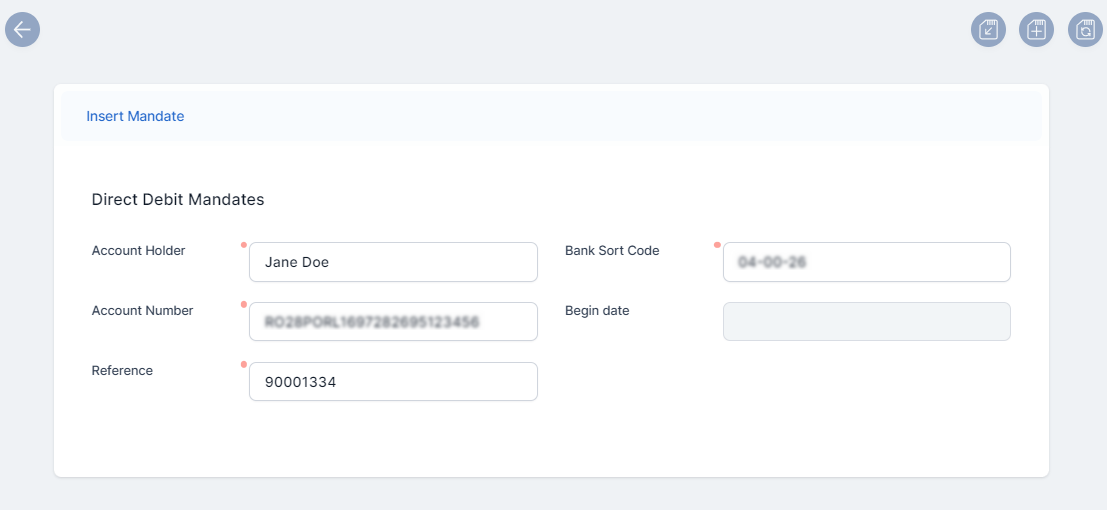Focus the Bank Sort Code input field

[x=866, y=262]
